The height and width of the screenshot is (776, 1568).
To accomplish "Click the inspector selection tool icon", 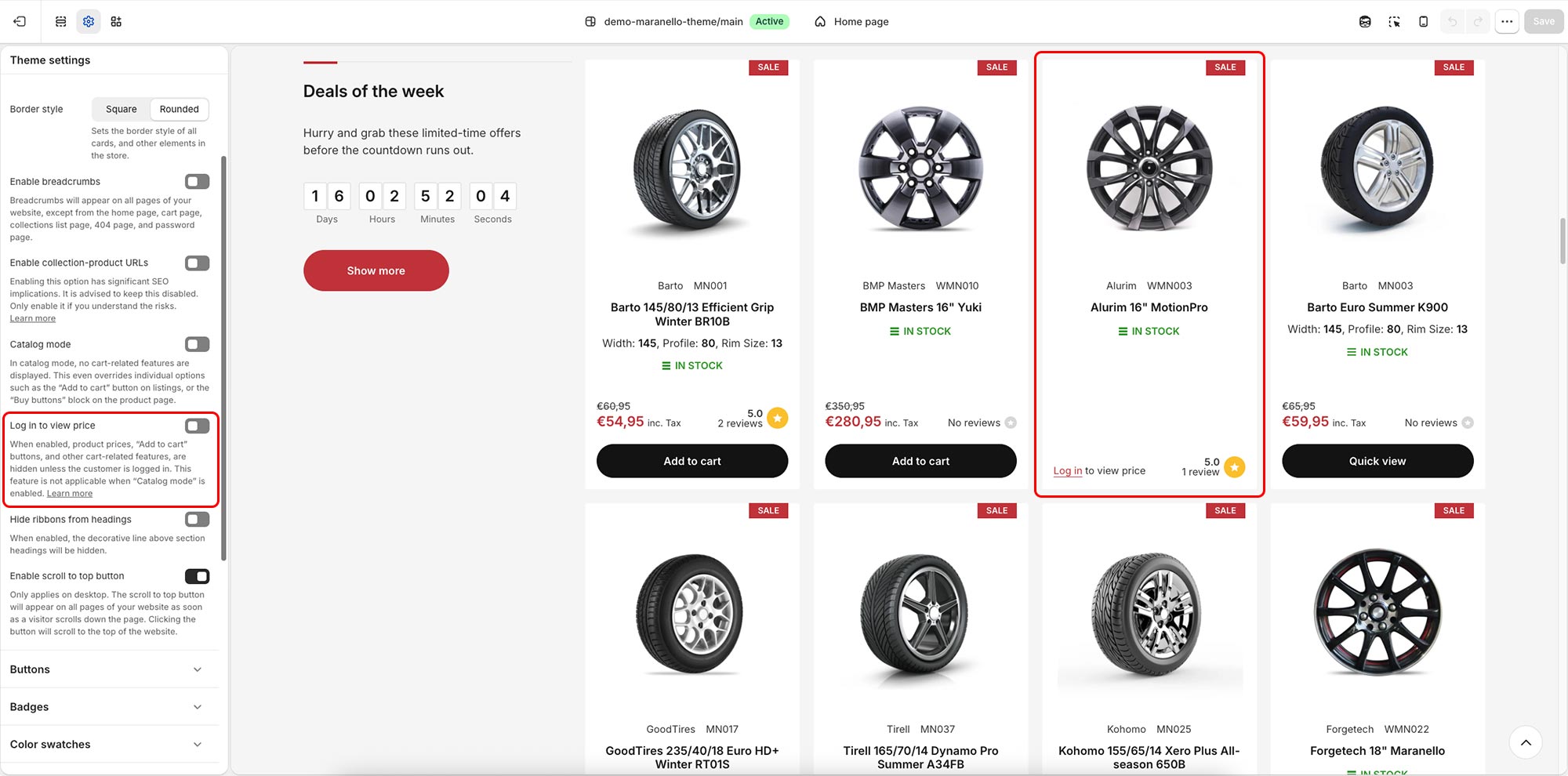I will (1394, 22).
